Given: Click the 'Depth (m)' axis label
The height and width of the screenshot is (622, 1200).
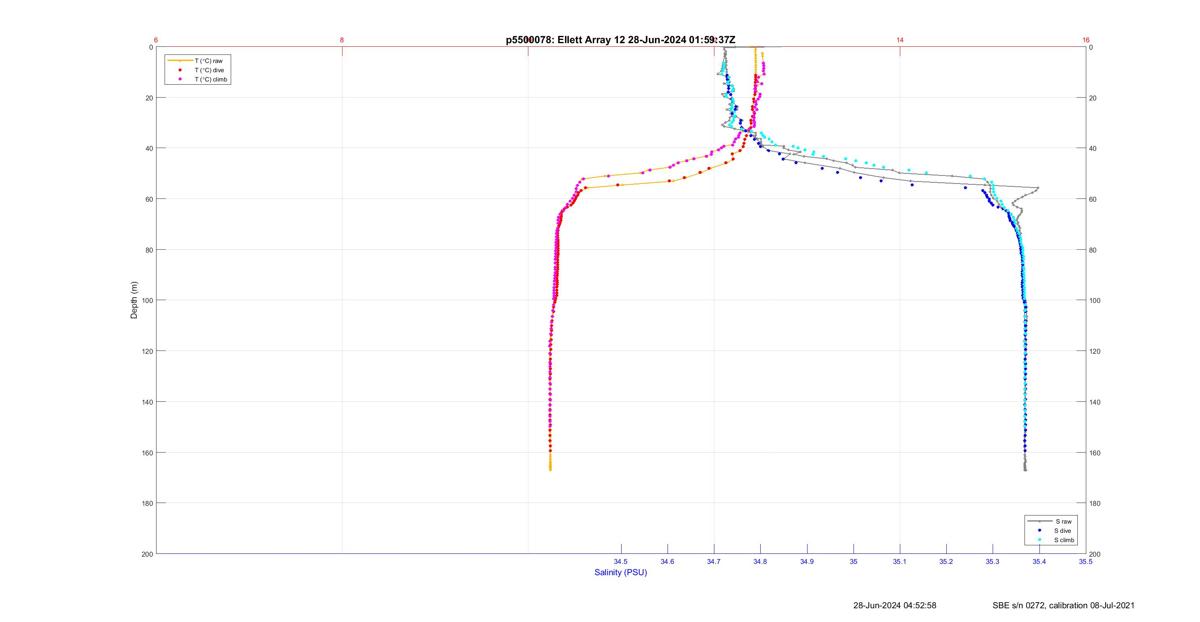Looking at the screenshot, I should pyautogui.click(x=134, y=300).
